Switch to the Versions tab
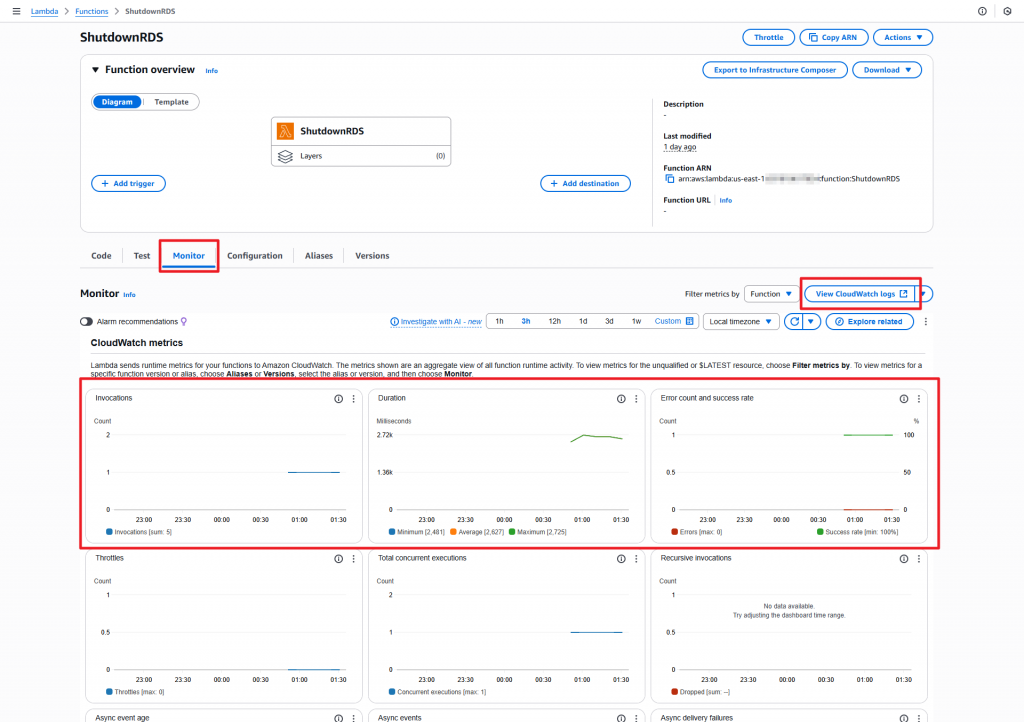The height and width of the screenshot is (722, 1024). pos(372,256)
